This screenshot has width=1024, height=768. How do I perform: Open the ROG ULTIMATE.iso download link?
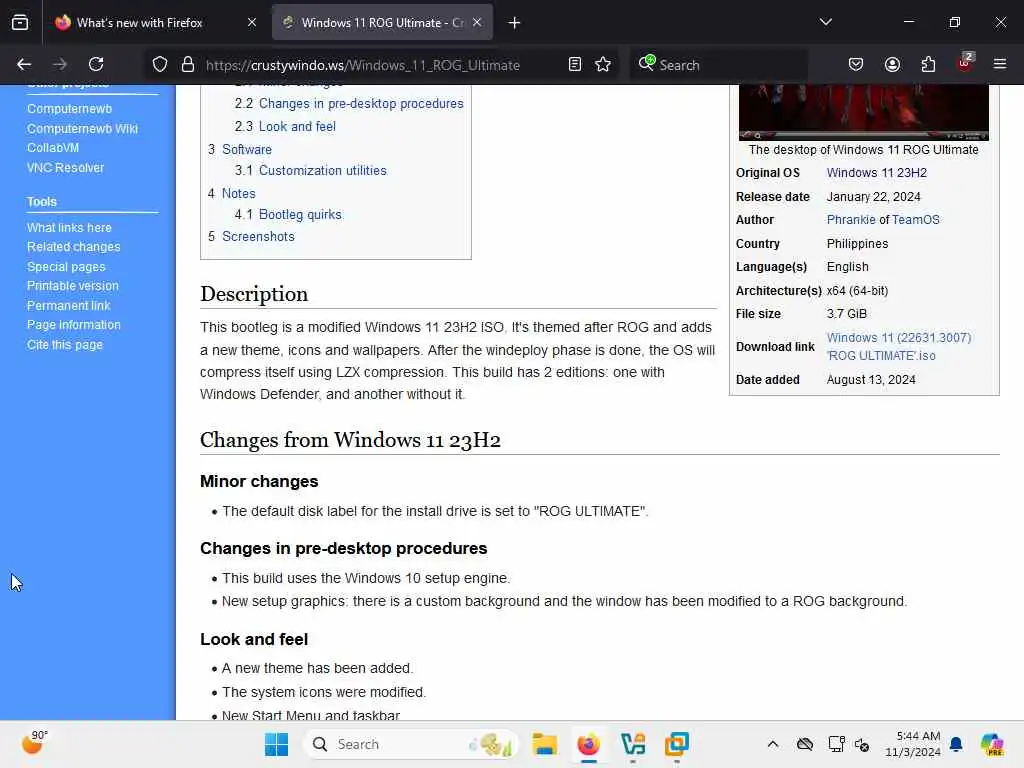pos(899,346)
